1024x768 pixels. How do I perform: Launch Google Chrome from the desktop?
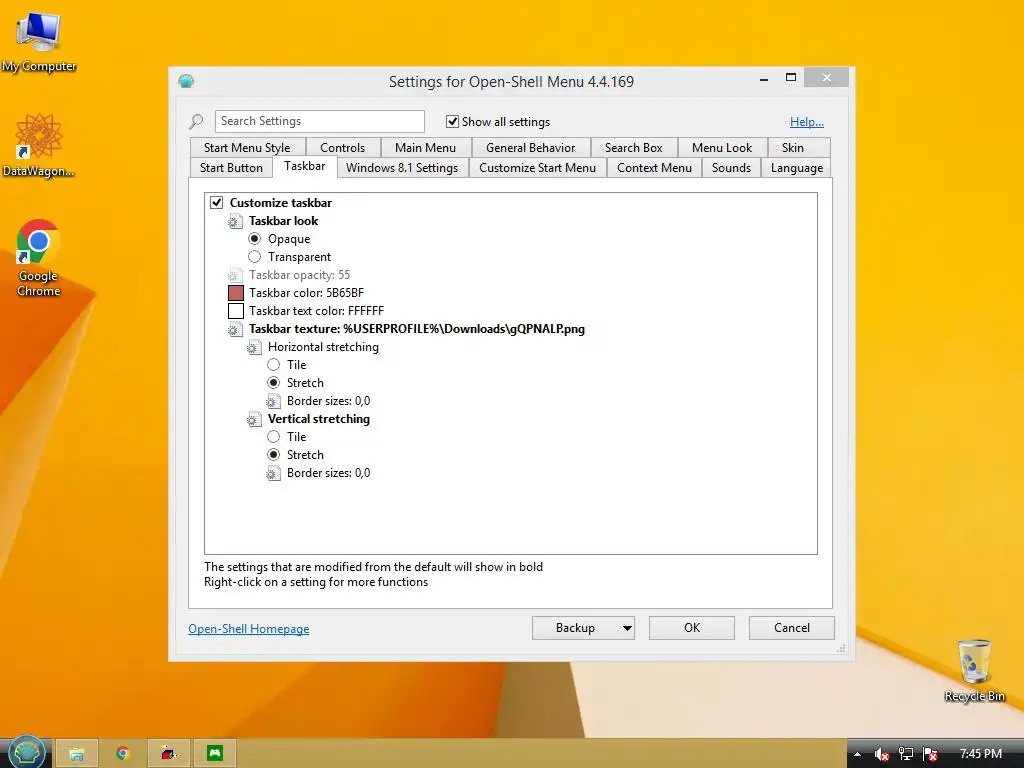[x=39, y=259]
